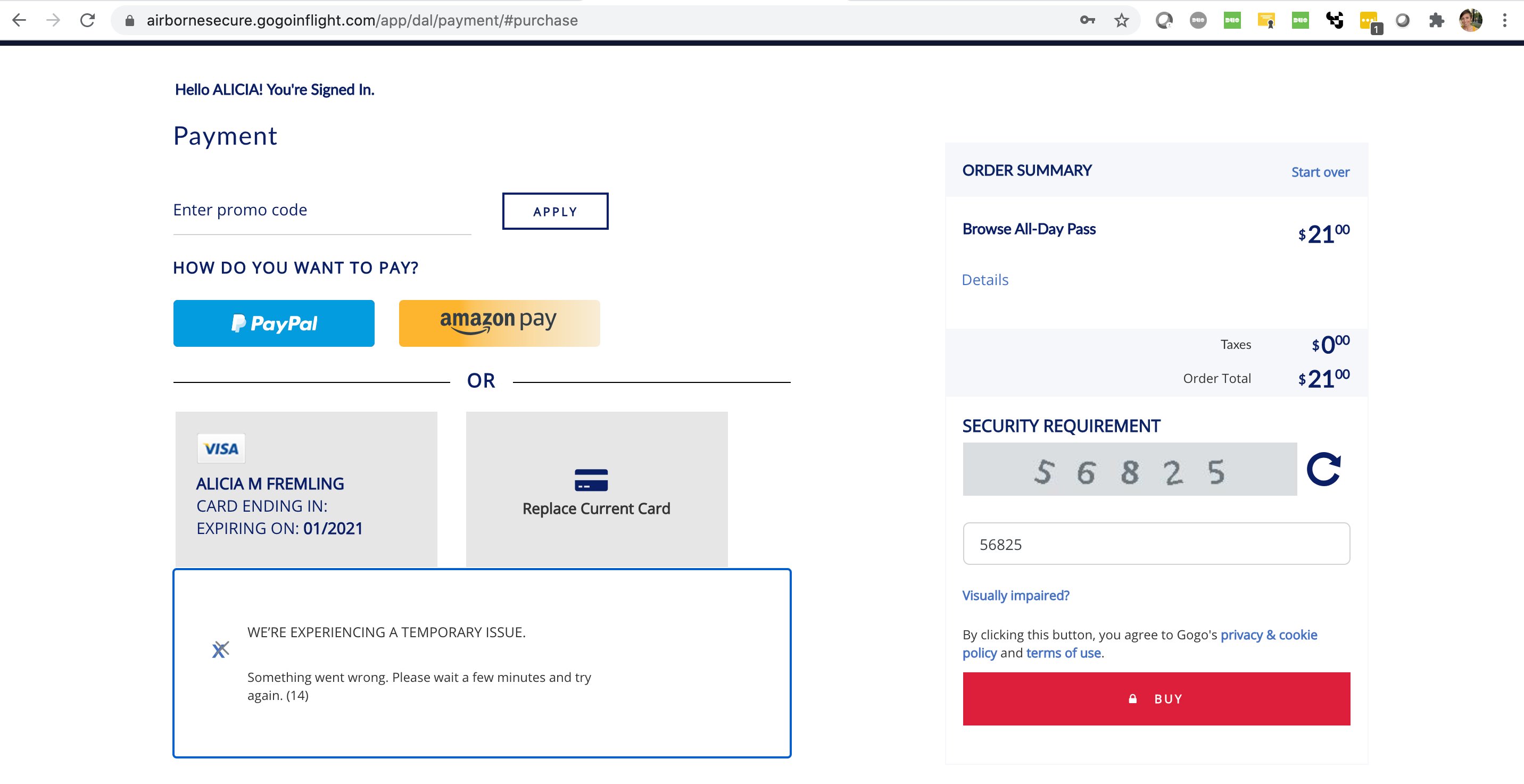1524x784 pixels.
Task: Open the Visually impaired? link
Action: coord(1015,595)
